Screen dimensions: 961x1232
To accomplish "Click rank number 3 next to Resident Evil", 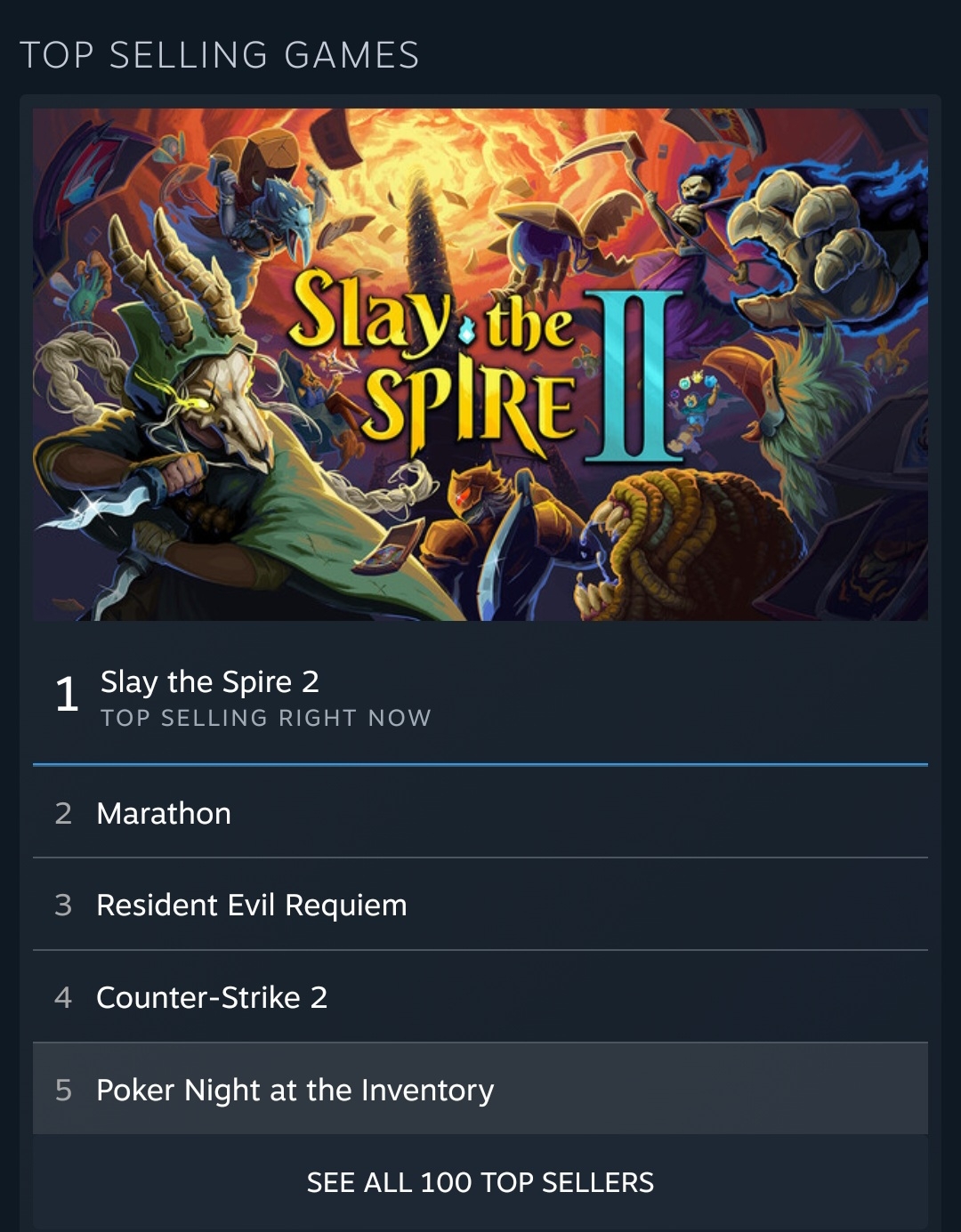I will click(63, 905).
